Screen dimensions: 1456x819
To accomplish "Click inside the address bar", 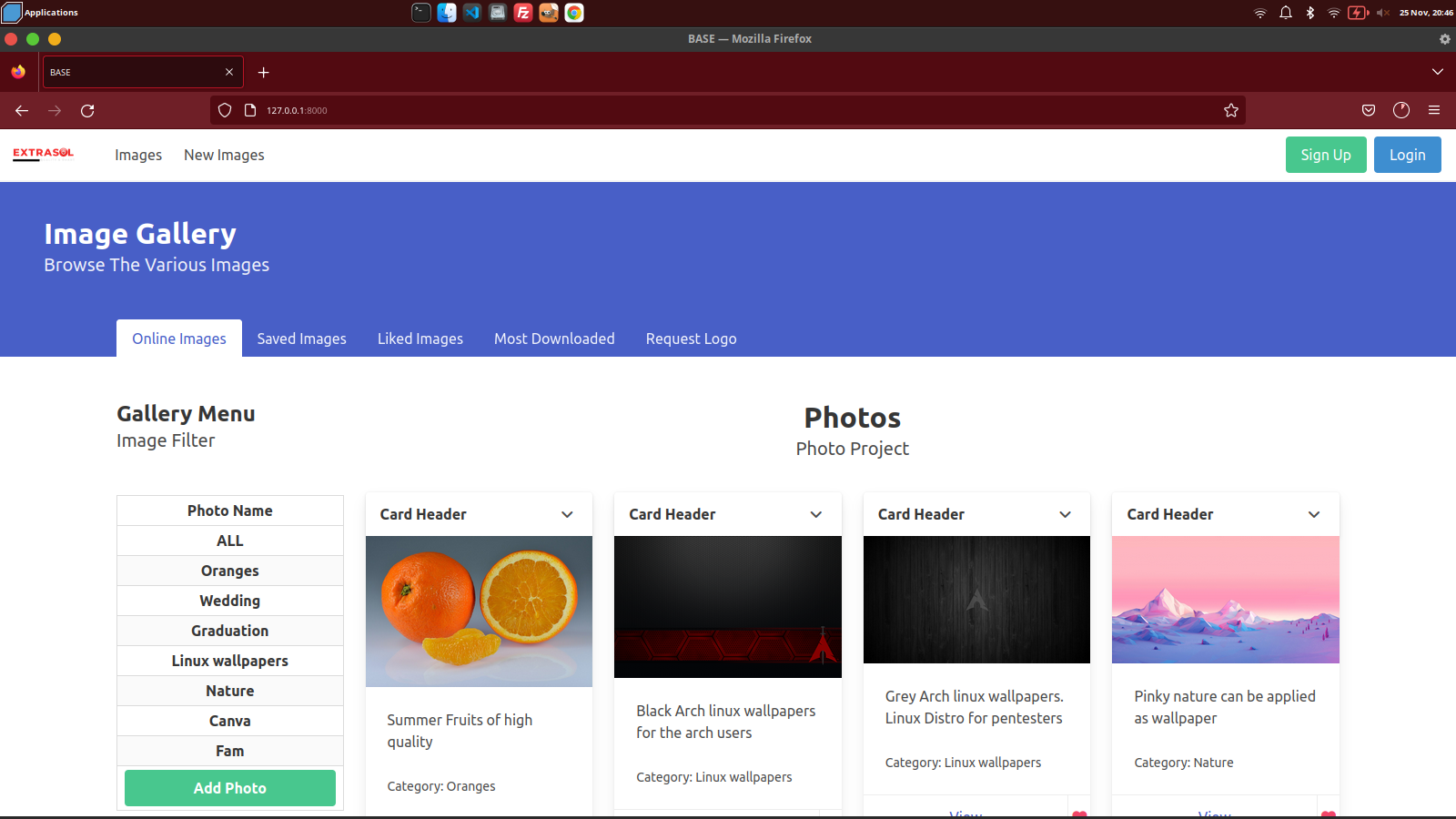I will pos(637,110).
